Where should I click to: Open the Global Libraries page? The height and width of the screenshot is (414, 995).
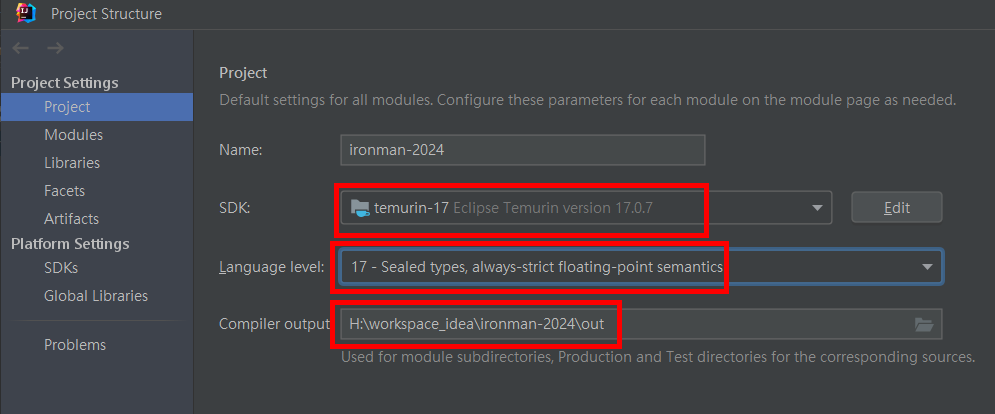[x=96, y=295]
